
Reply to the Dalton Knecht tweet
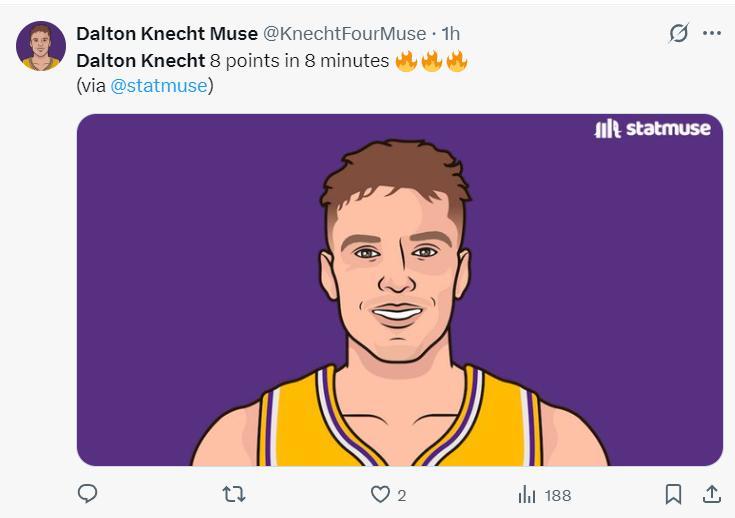[x=88, y=494]
